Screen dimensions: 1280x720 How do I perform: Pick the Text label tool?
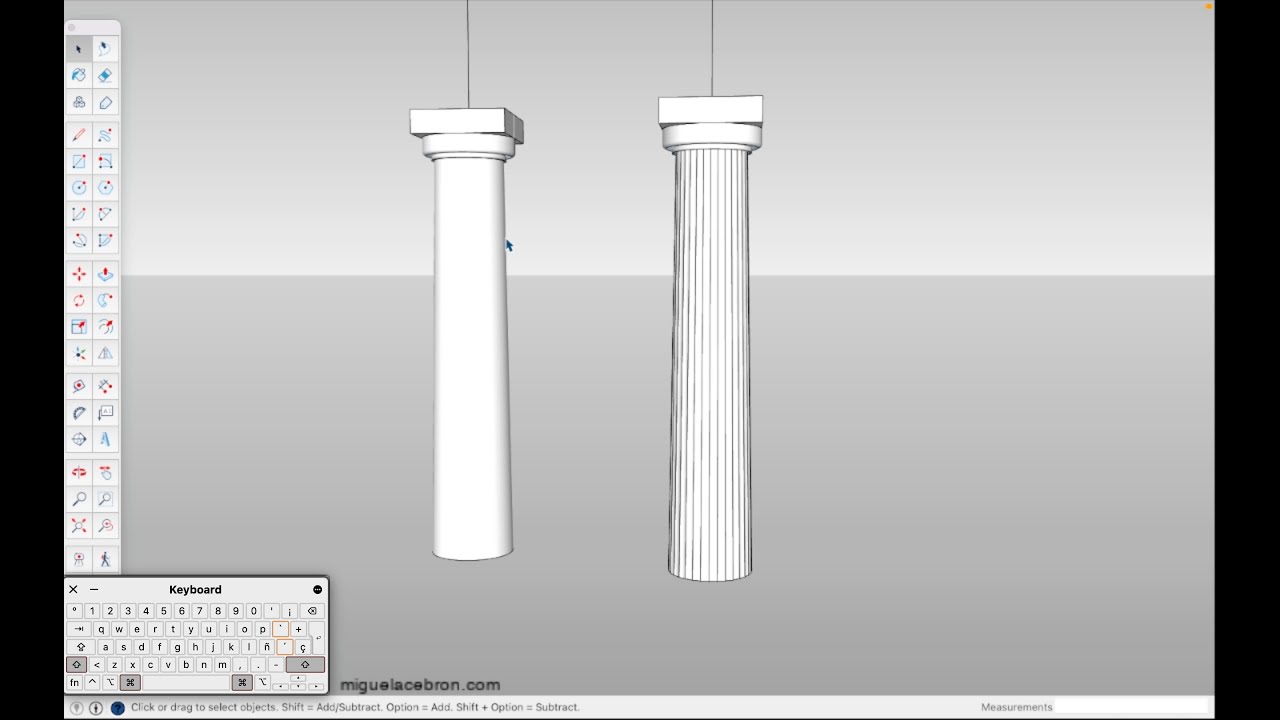(x=105, y=412)
